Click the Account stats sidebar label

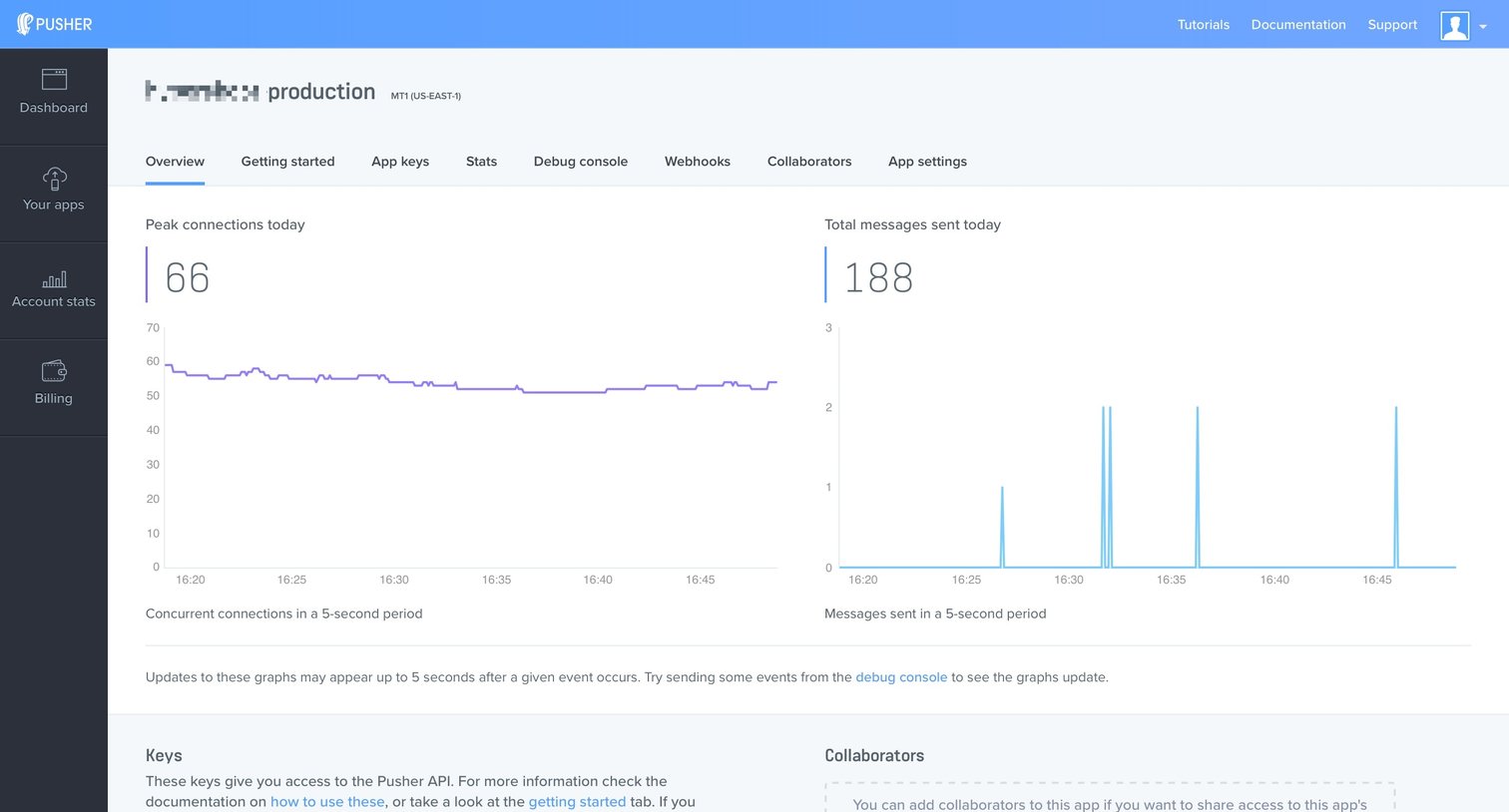coord(54,301)
